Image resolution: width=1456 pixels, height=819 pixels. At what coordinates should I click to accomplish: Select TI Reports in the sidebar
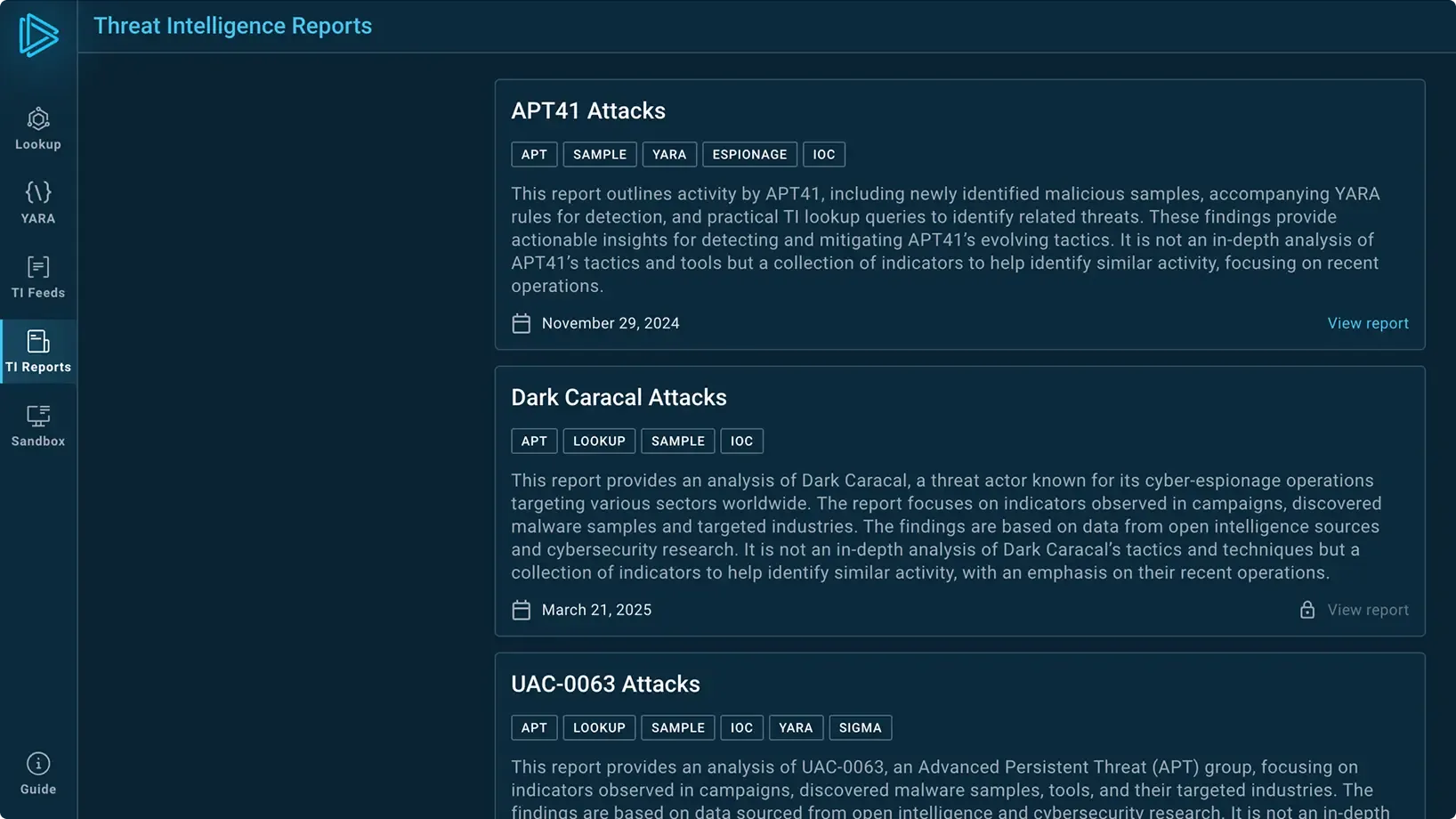click(x=37, y=351)
